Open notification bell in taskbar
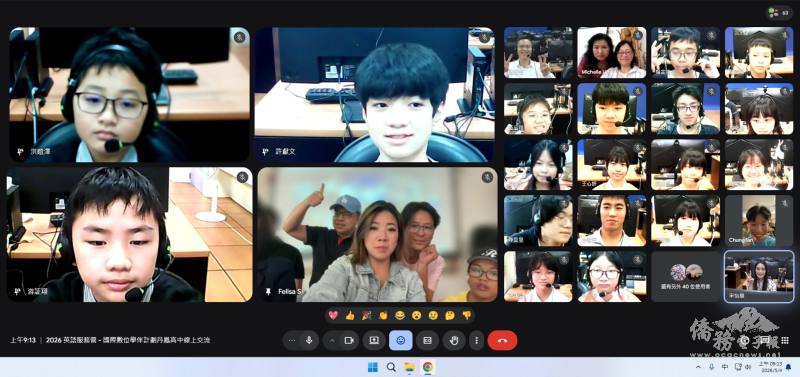Screen dimensions: 800x377 pyautogui.click(x=788, y=367)
